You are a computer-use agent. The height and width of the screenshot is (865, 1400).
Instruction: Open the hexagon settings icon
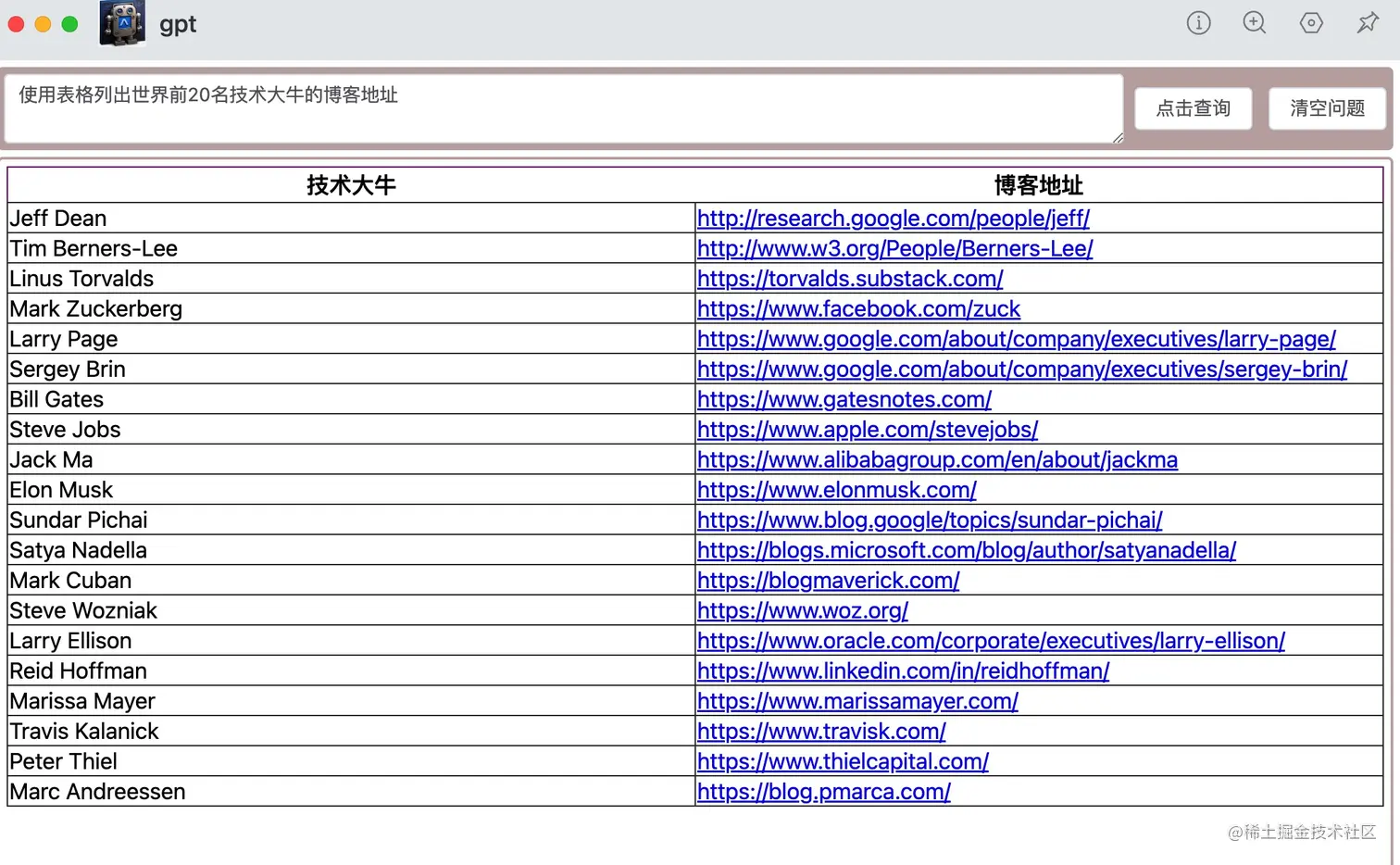tap(1311, 23)
